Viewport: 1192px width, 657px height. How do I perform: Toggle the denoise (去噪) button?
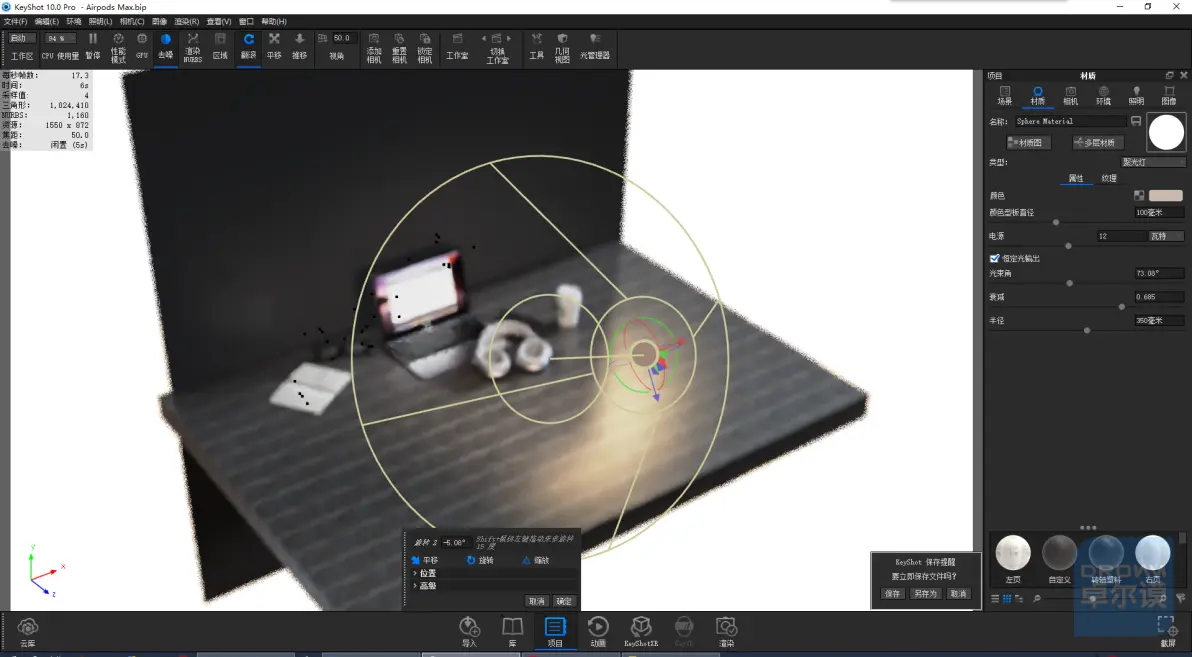click(x=166, y=46)
